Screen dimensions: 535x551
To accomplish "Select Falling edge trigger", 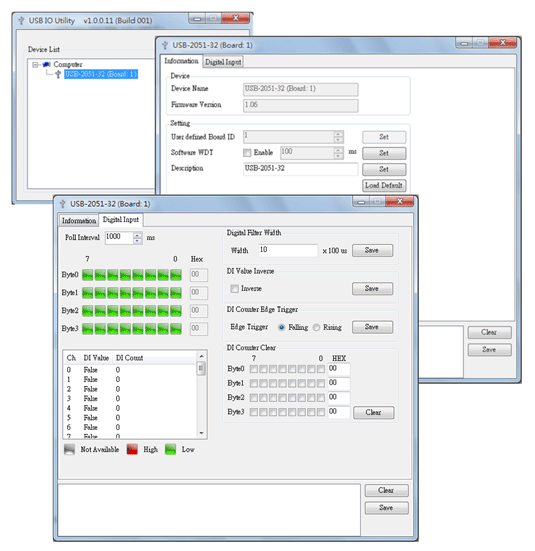I will (x=281, y=328).
